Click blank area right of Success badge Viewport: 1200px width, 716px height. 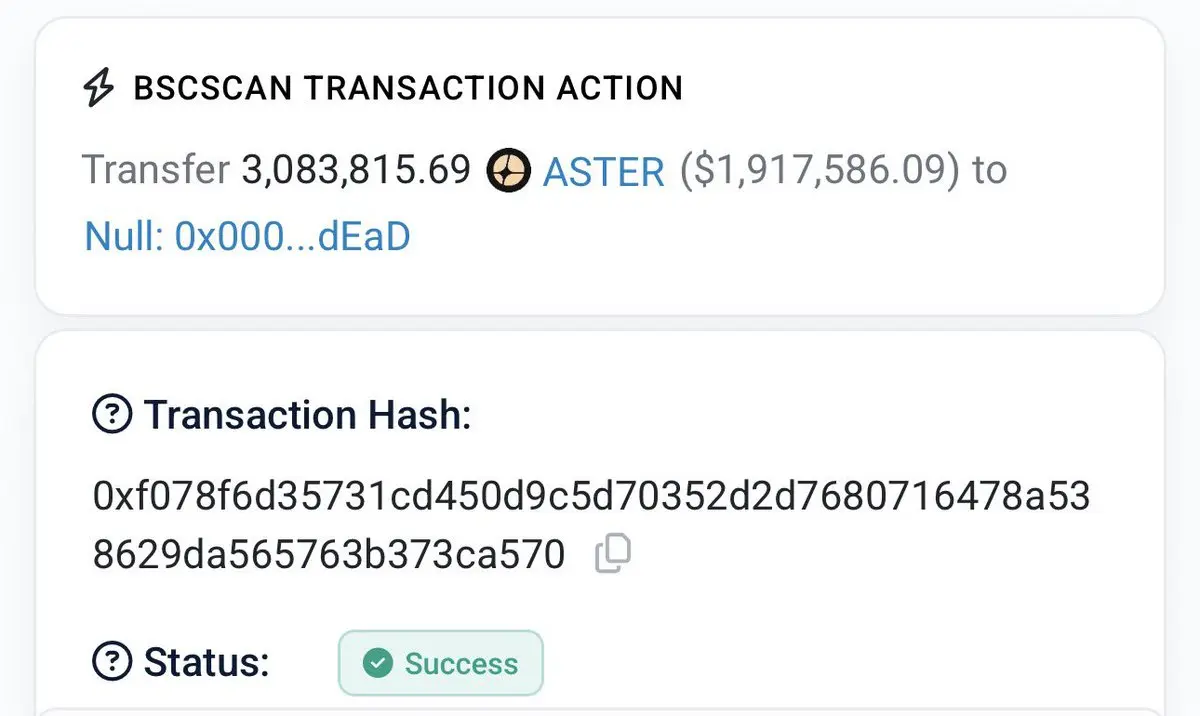click(x=850, y=662)
